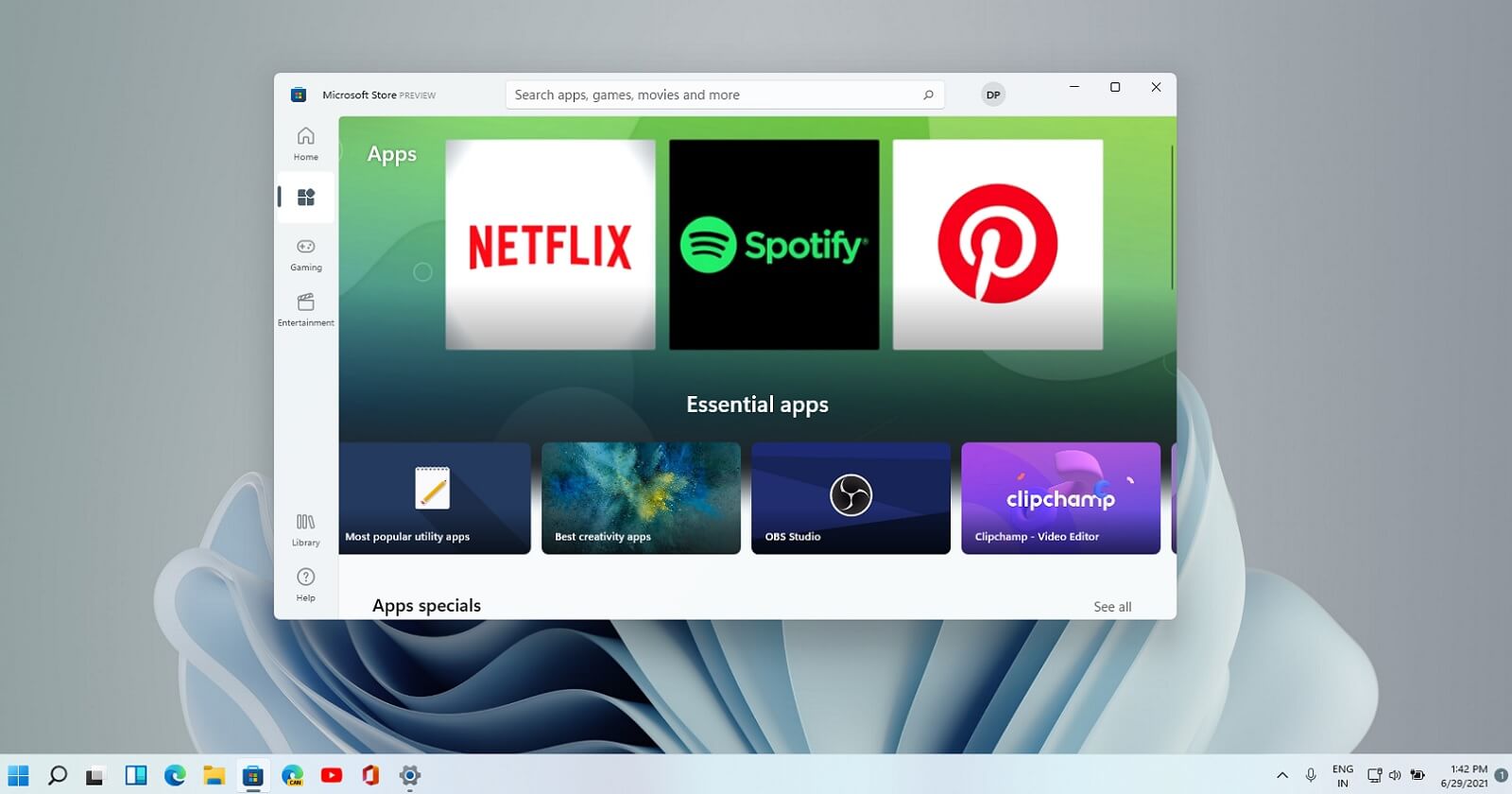1512x794 pixels.
Task: Click See all for Apps specials
Action: (1112, 607)
